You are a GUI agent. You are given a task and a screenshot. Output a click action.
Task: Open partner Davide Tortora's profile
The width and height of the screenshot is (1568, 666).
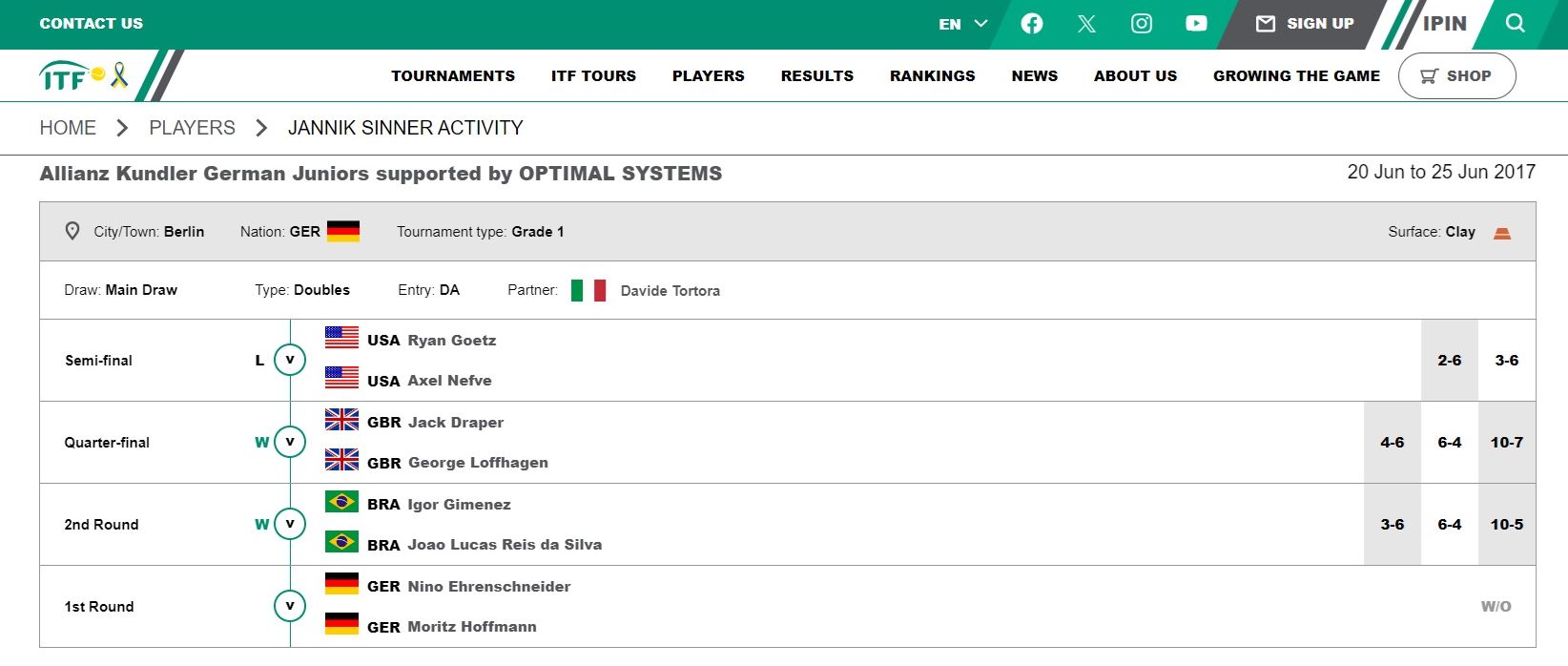pos(670,291)
